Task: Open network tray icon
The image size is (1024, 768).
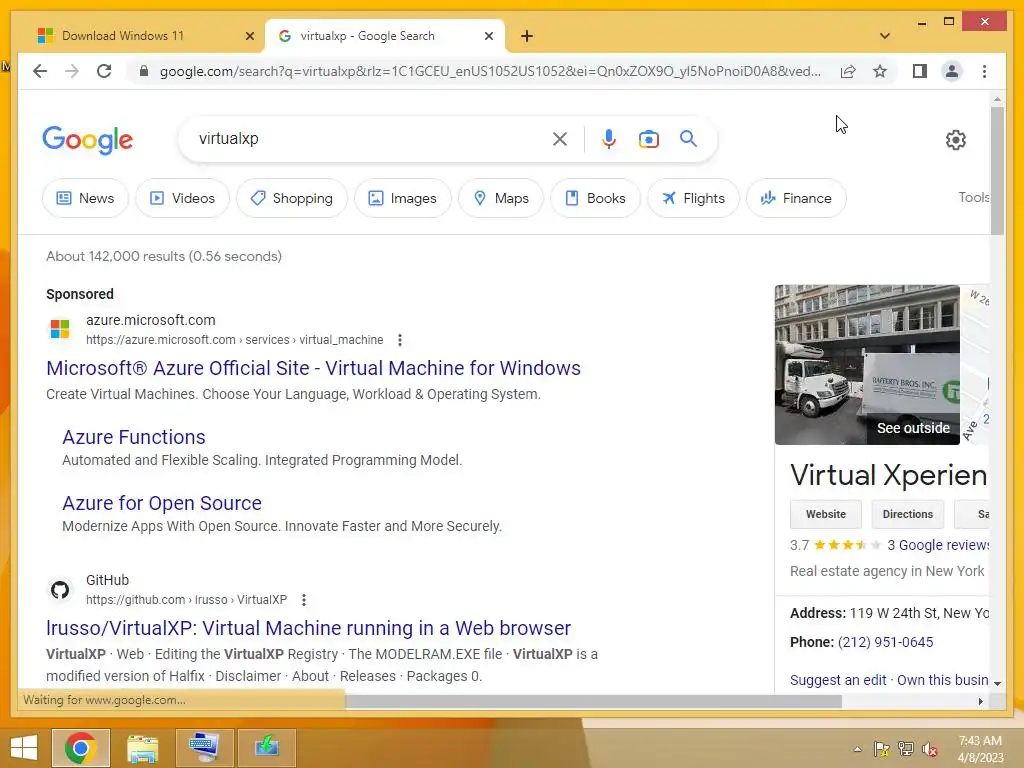Action: pos(905,749)
